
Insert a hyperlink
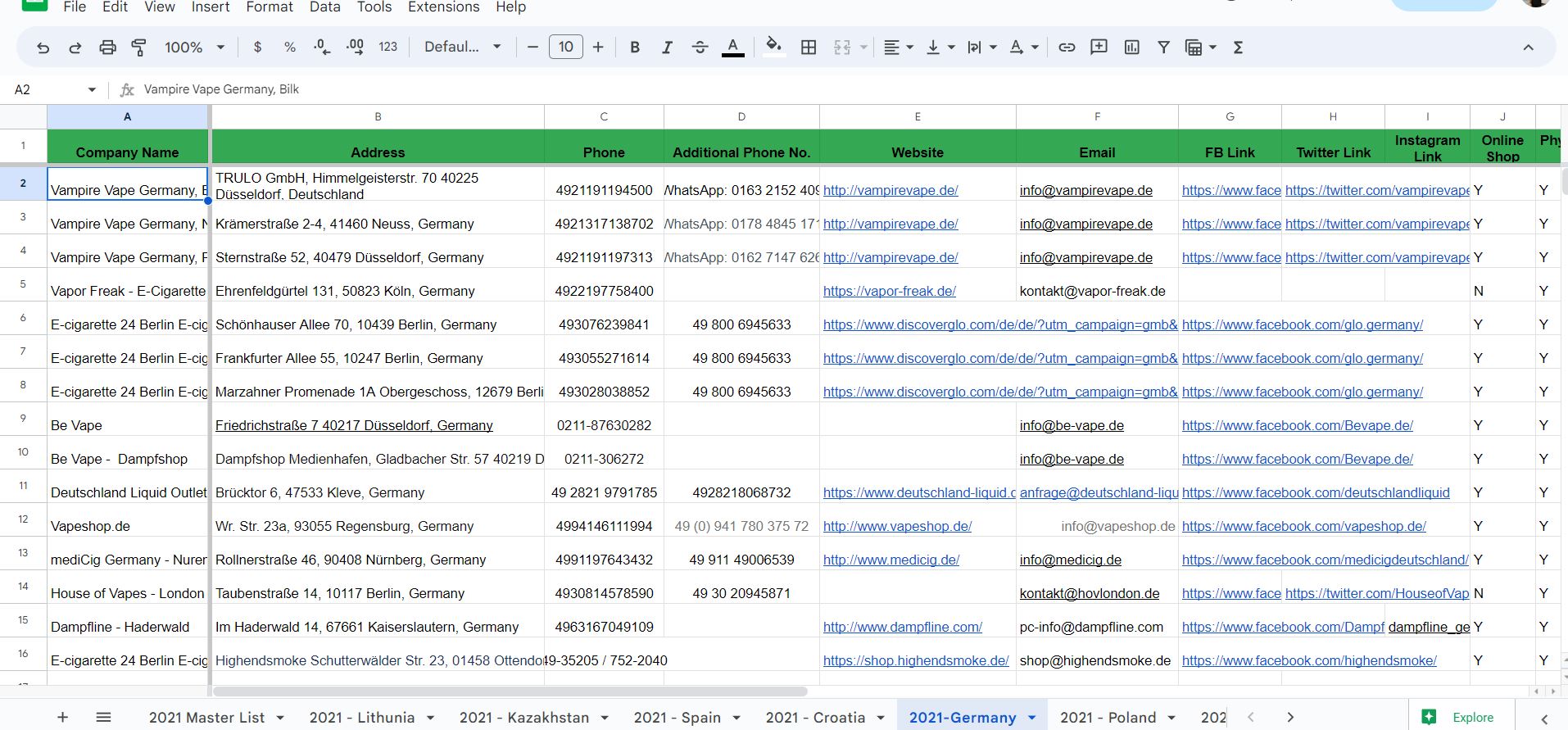pyautogui.click(x=1067, y=48)
